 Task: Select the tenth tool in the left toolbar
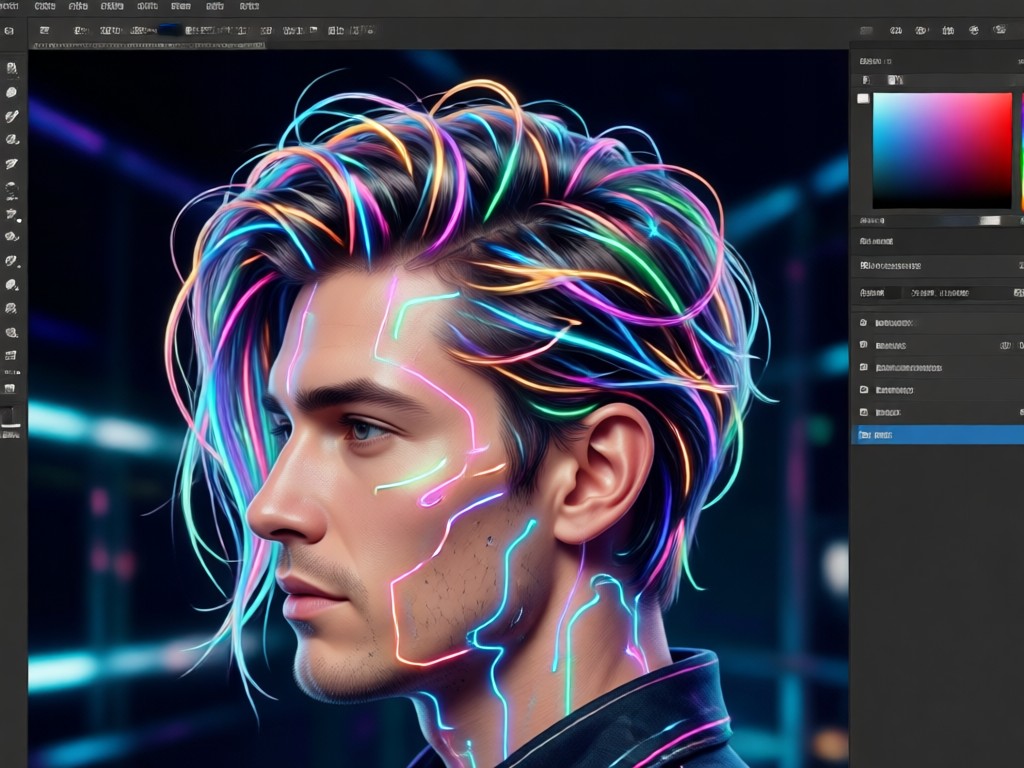pos(11,285)
